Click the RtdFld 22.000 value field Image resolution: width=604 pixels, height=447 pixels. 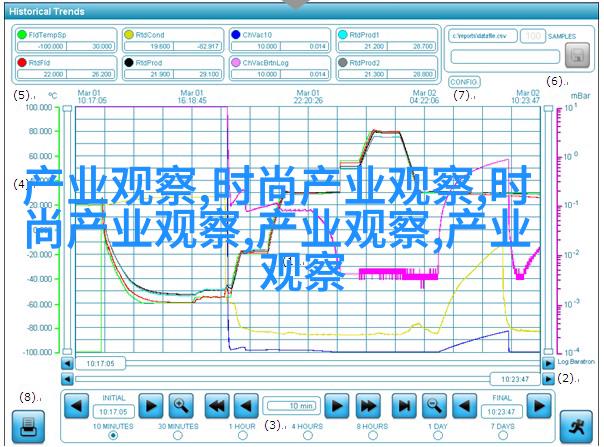point(42,74)
